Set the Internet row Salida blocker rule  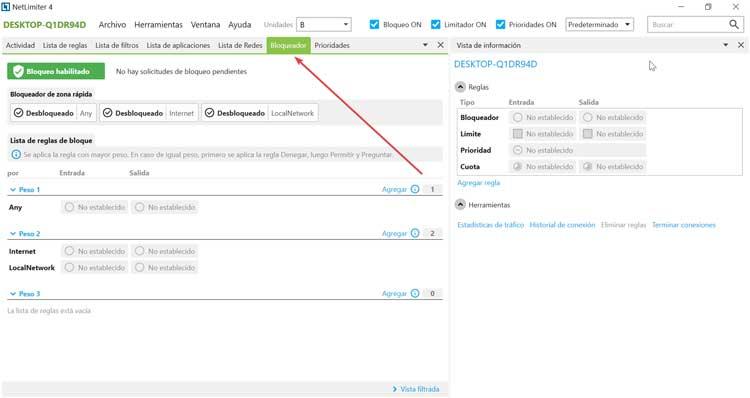(165, 251)
